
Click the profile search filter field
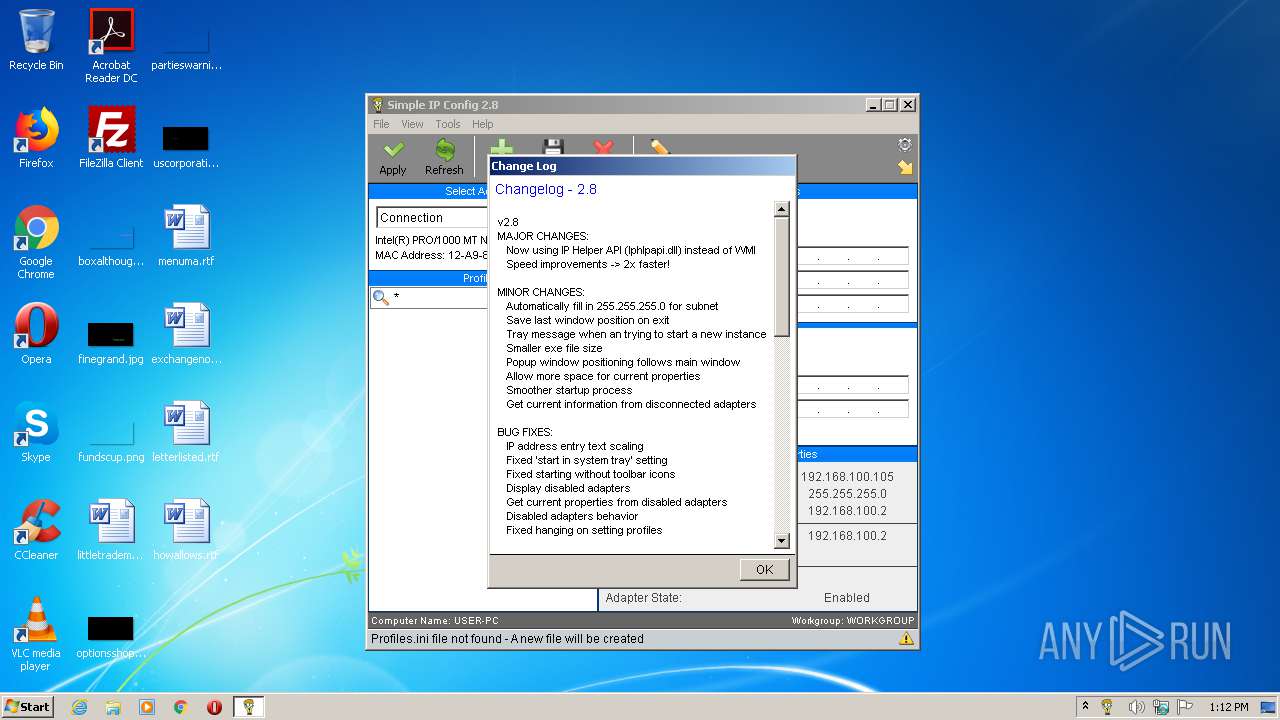(438, 297)
